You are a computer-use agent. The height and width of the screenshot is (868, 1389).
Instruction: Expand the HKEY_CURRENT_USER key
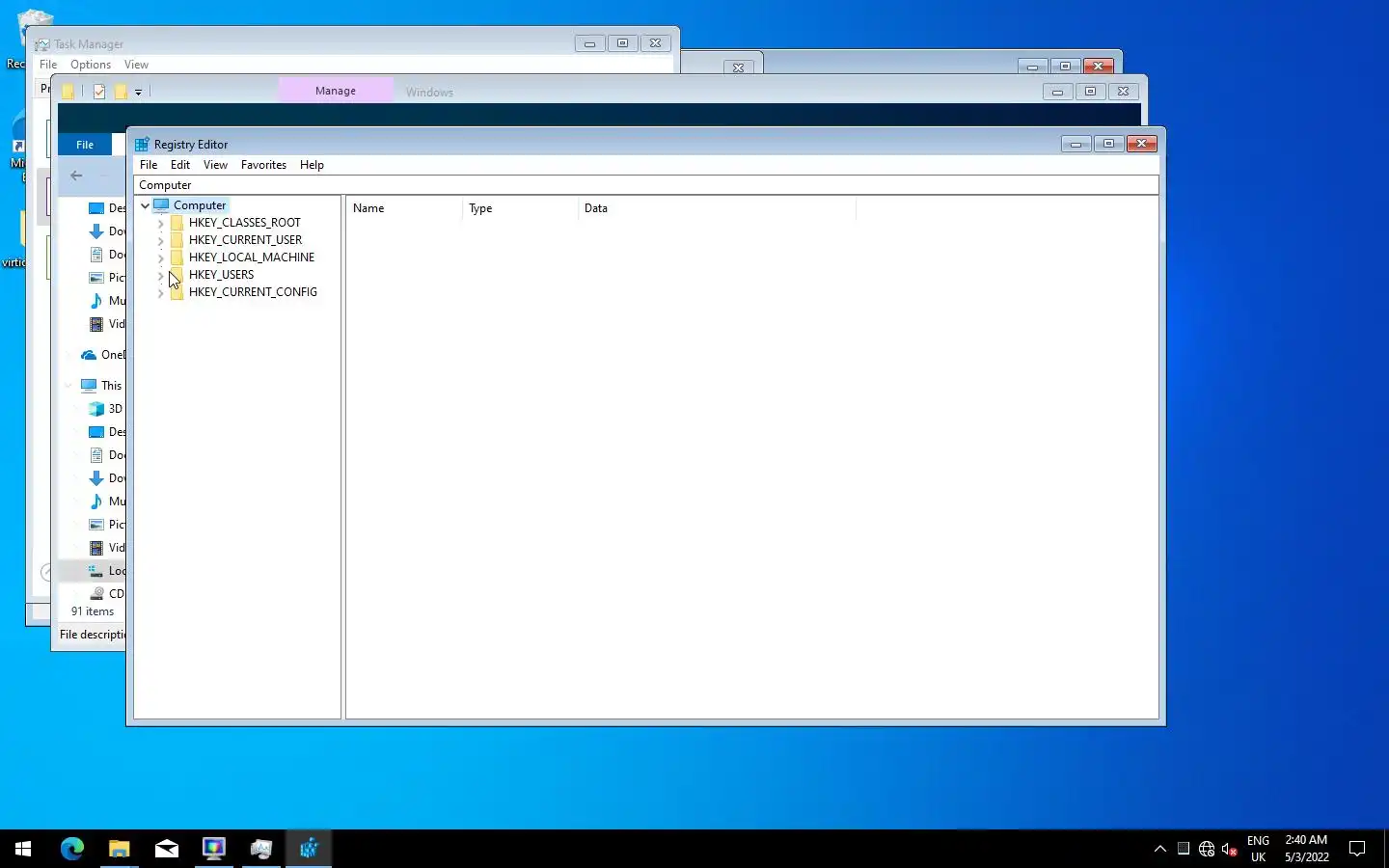(x=160, y=240)
